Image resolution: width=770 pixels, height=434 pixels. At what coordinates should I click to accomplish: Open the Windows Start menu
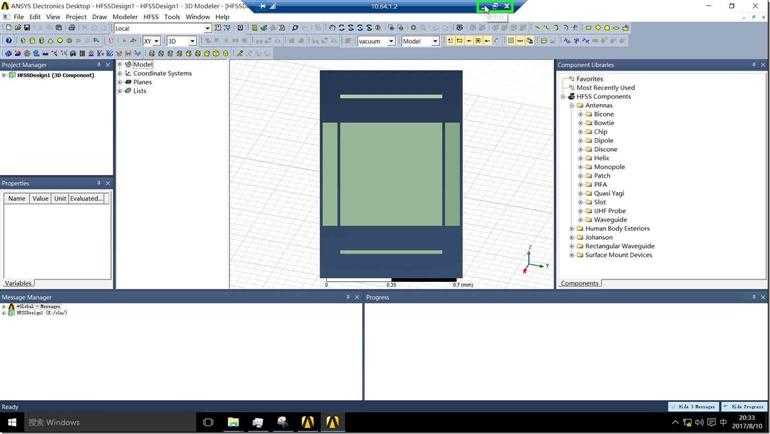coord(12,422)
